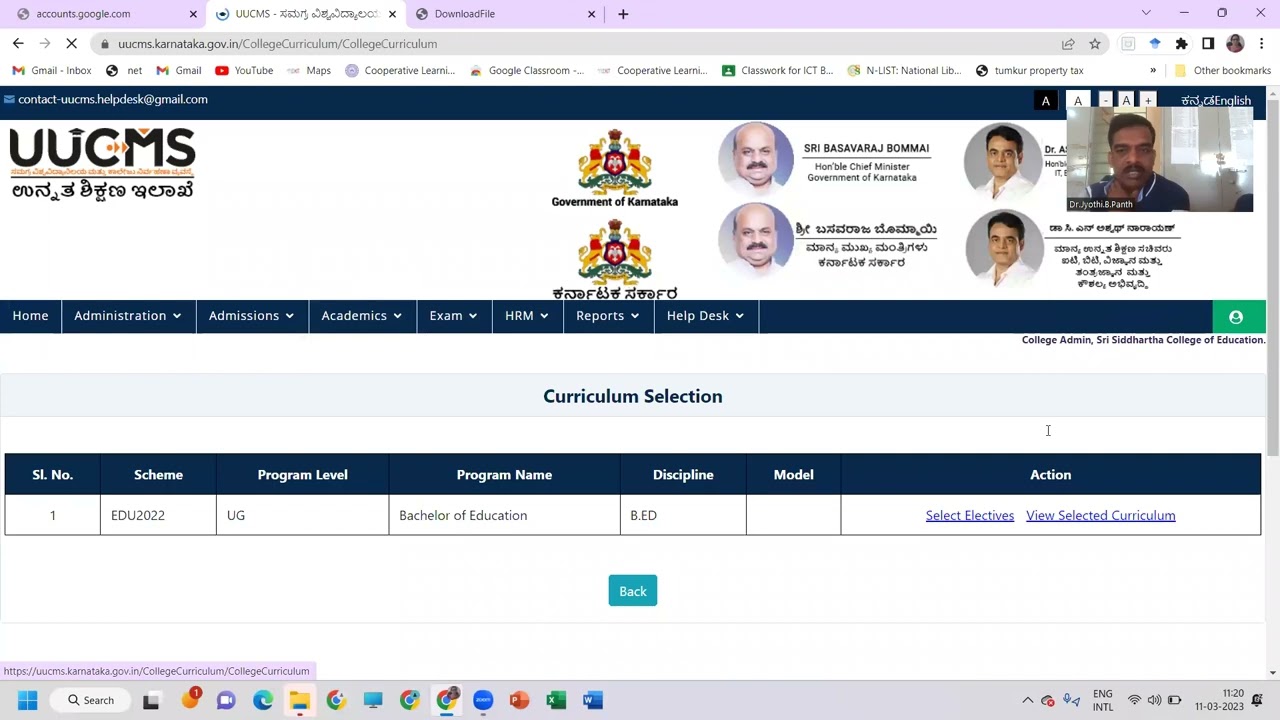Open the browser side panel
This screenshot has width=1280, height=720.
(x=1208, y=44)
